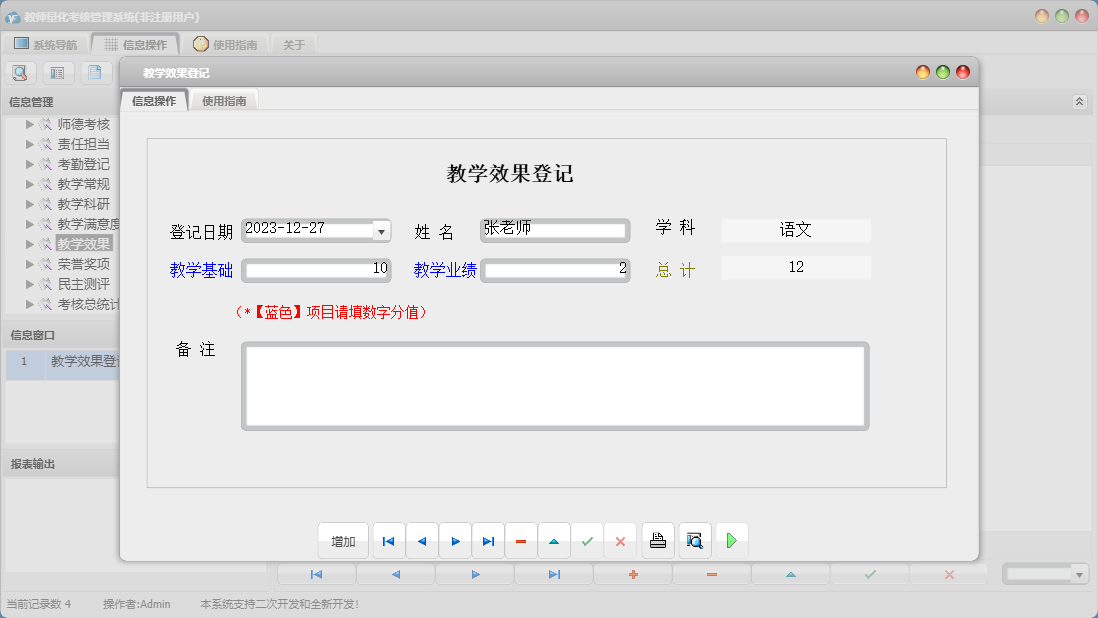The image size is (1098, 618).
Task: Select the search/query icon in left toolbar
Action: (20, 72)
